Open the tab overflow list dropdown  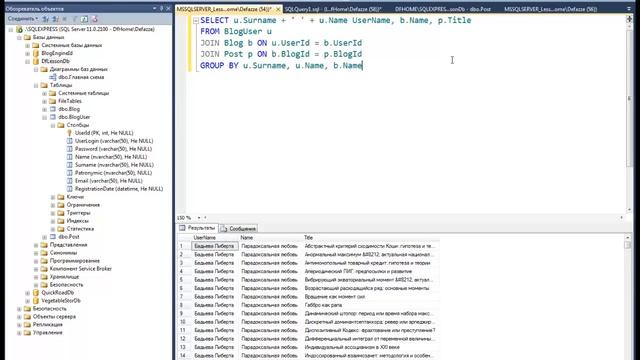pos(629,9)
